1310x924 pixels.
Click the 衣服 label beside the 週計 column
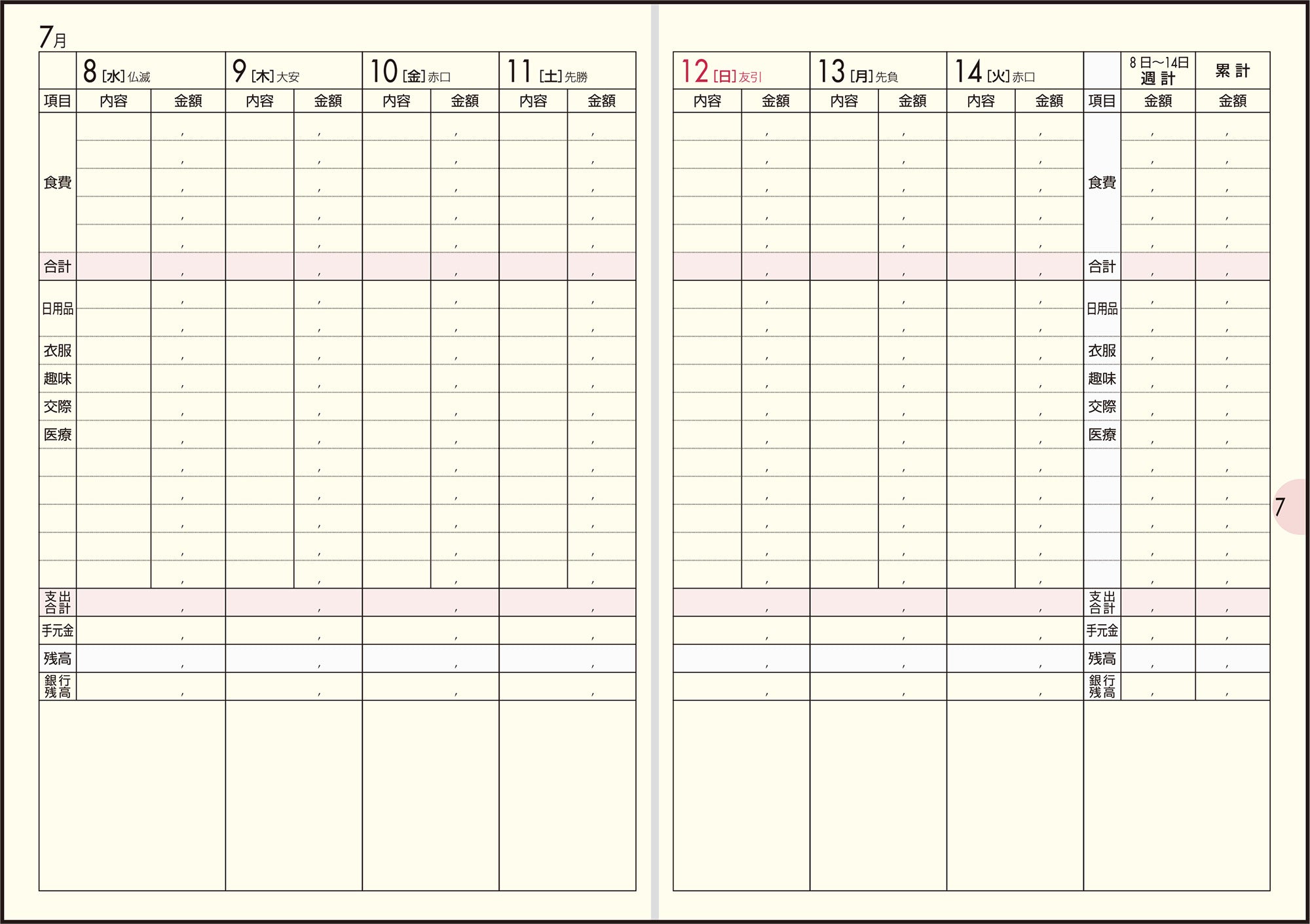(1102, 350)
